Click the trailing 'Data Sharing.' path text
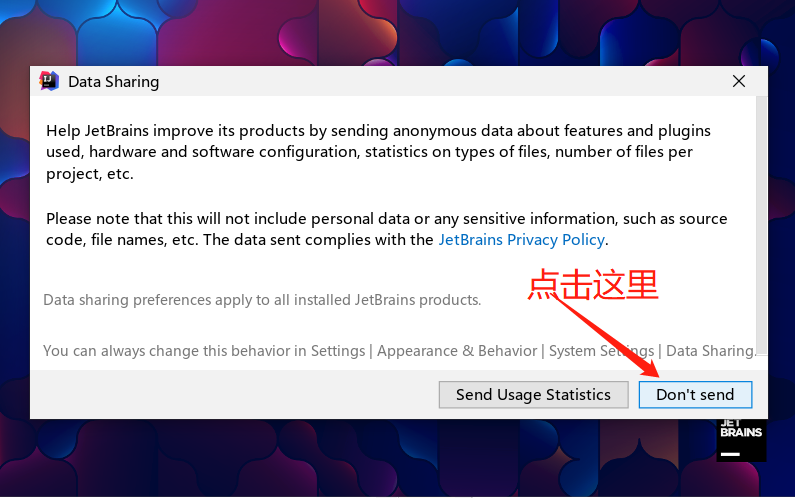Viewport: 795px width, 498px height. tap(711, 350)
